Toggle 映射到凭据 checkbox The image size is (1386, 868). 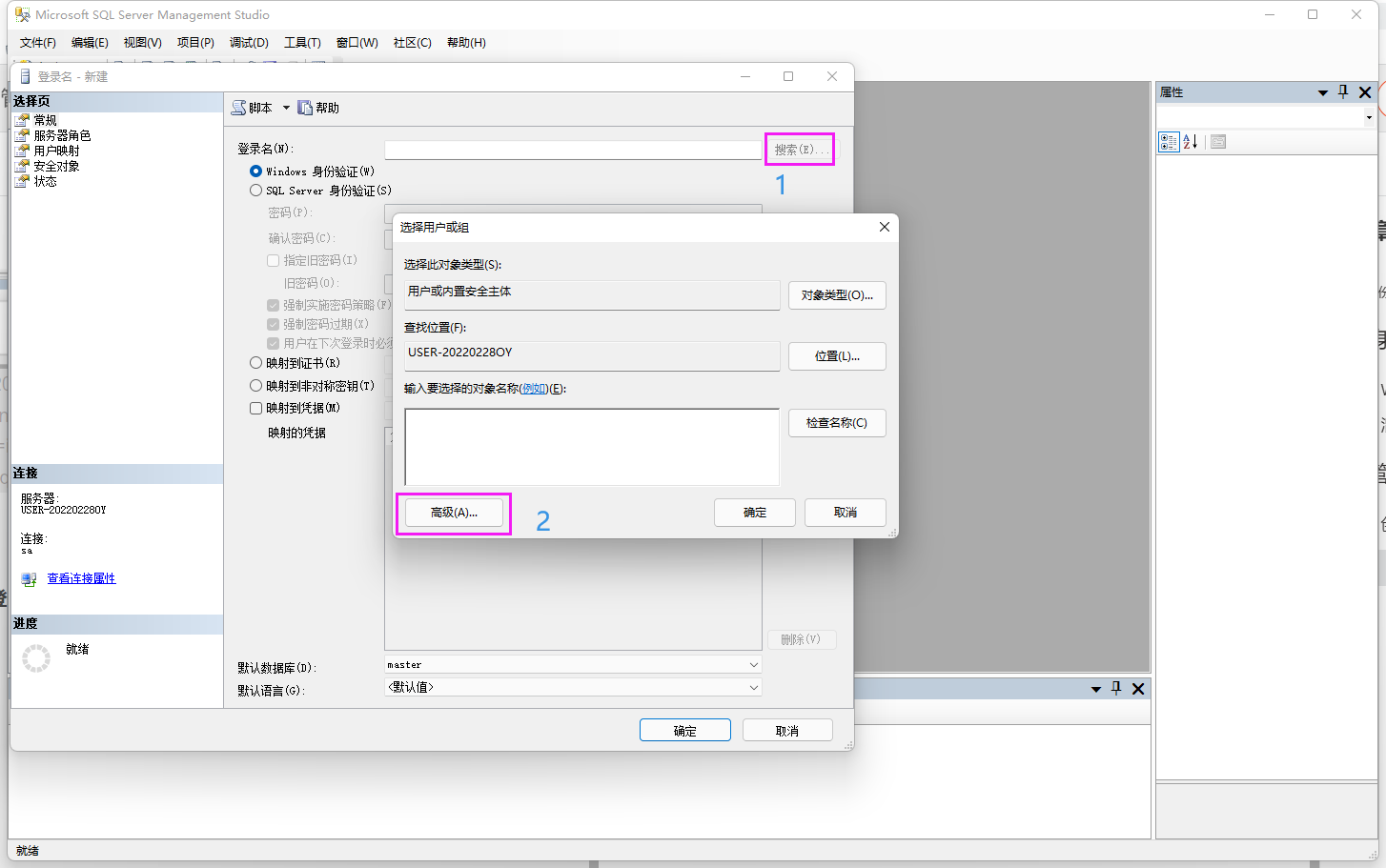(x=255, y=408)
